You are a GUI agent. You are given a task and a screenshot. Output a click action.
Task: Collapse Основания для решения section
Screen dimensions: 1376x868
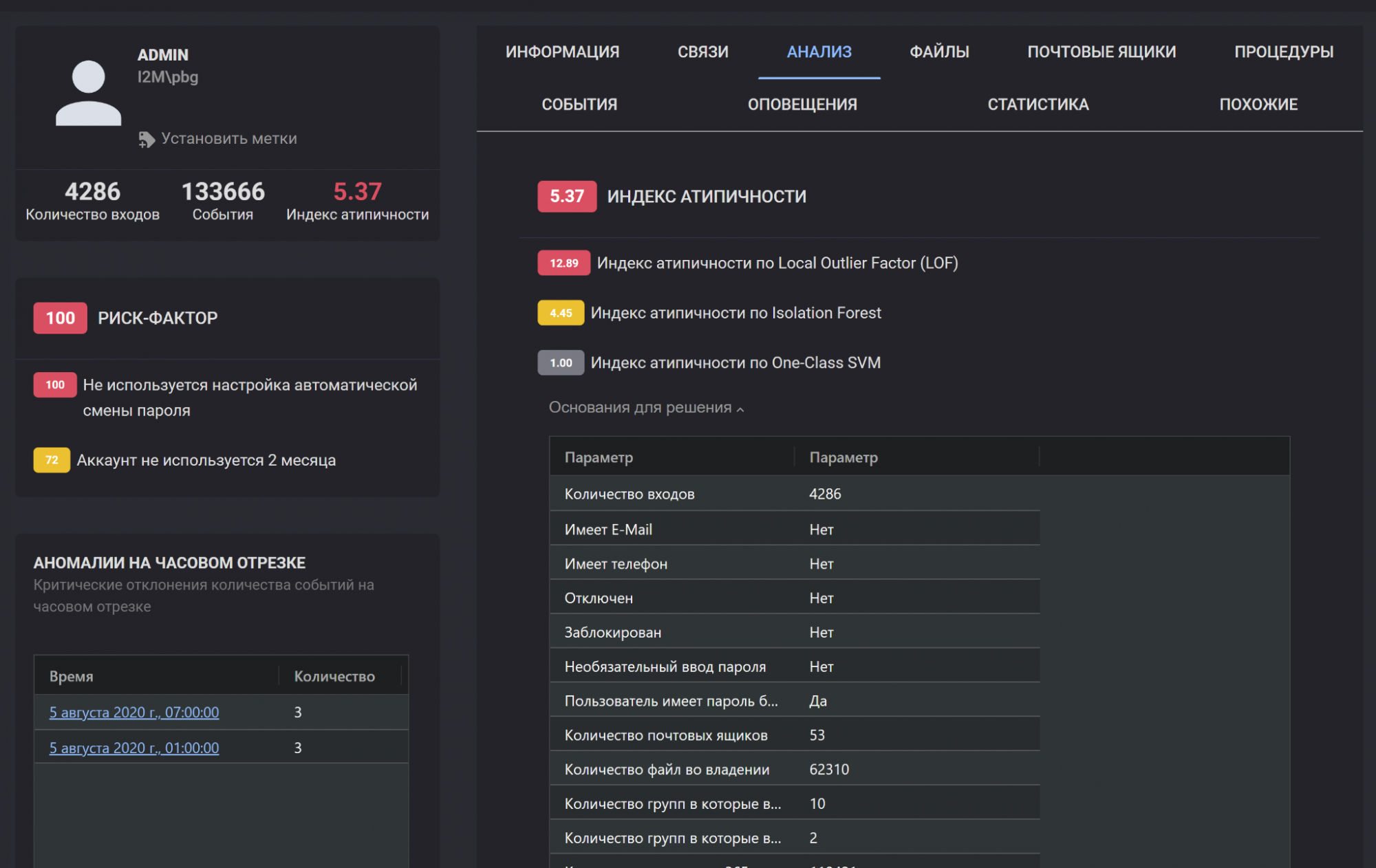(646, 408)
